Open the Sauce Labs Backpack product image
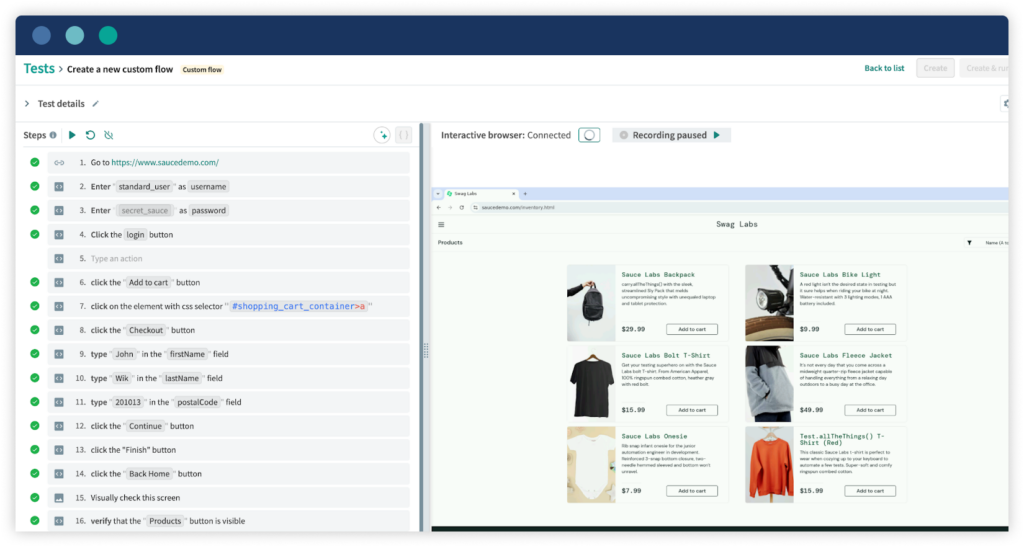Image resolution: width=1024 pixels, height=547 pixels. [x=591, y=303]
